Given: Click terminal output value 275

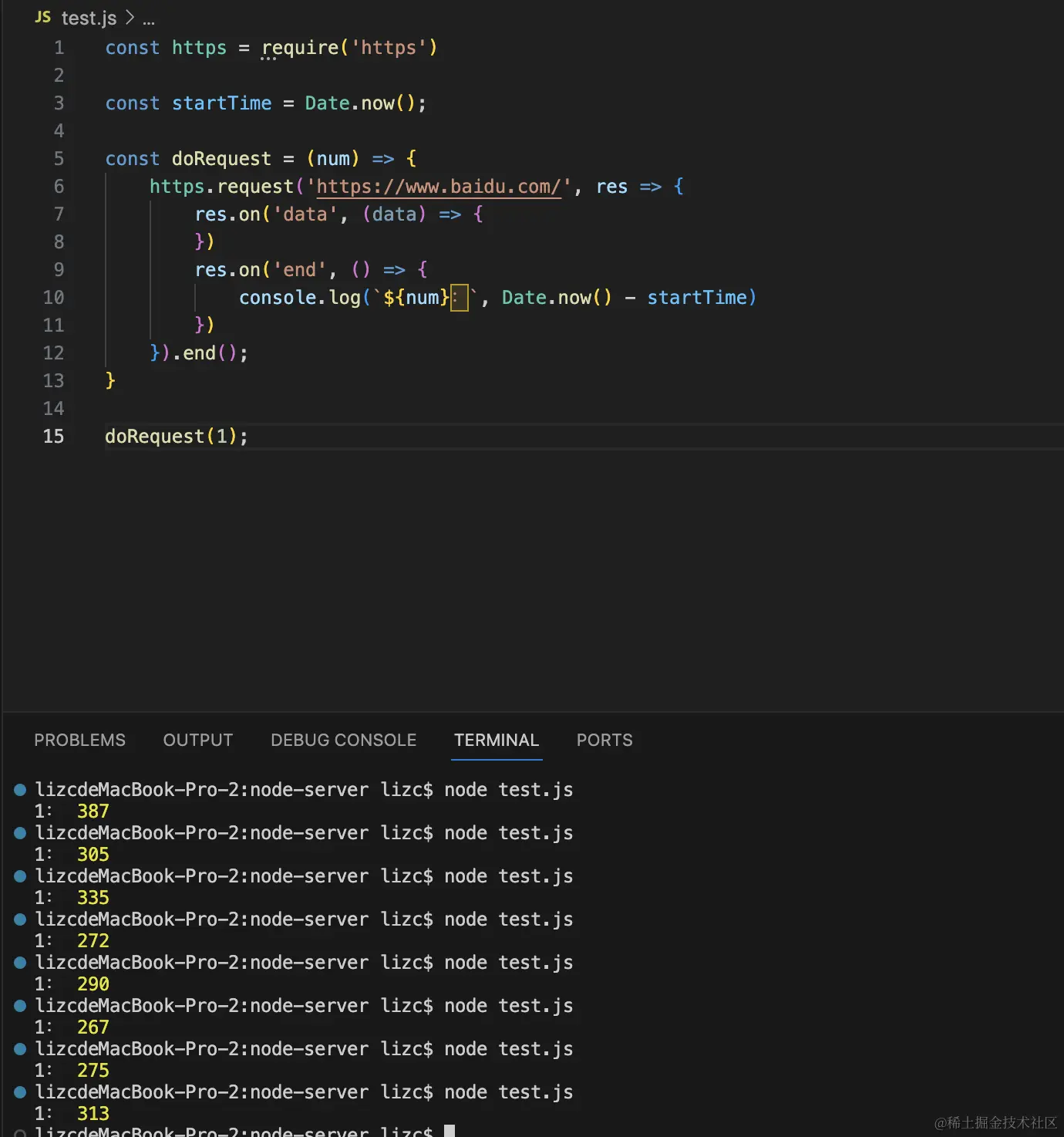Looking at the screenshot, I should (x=93, y=1071).
